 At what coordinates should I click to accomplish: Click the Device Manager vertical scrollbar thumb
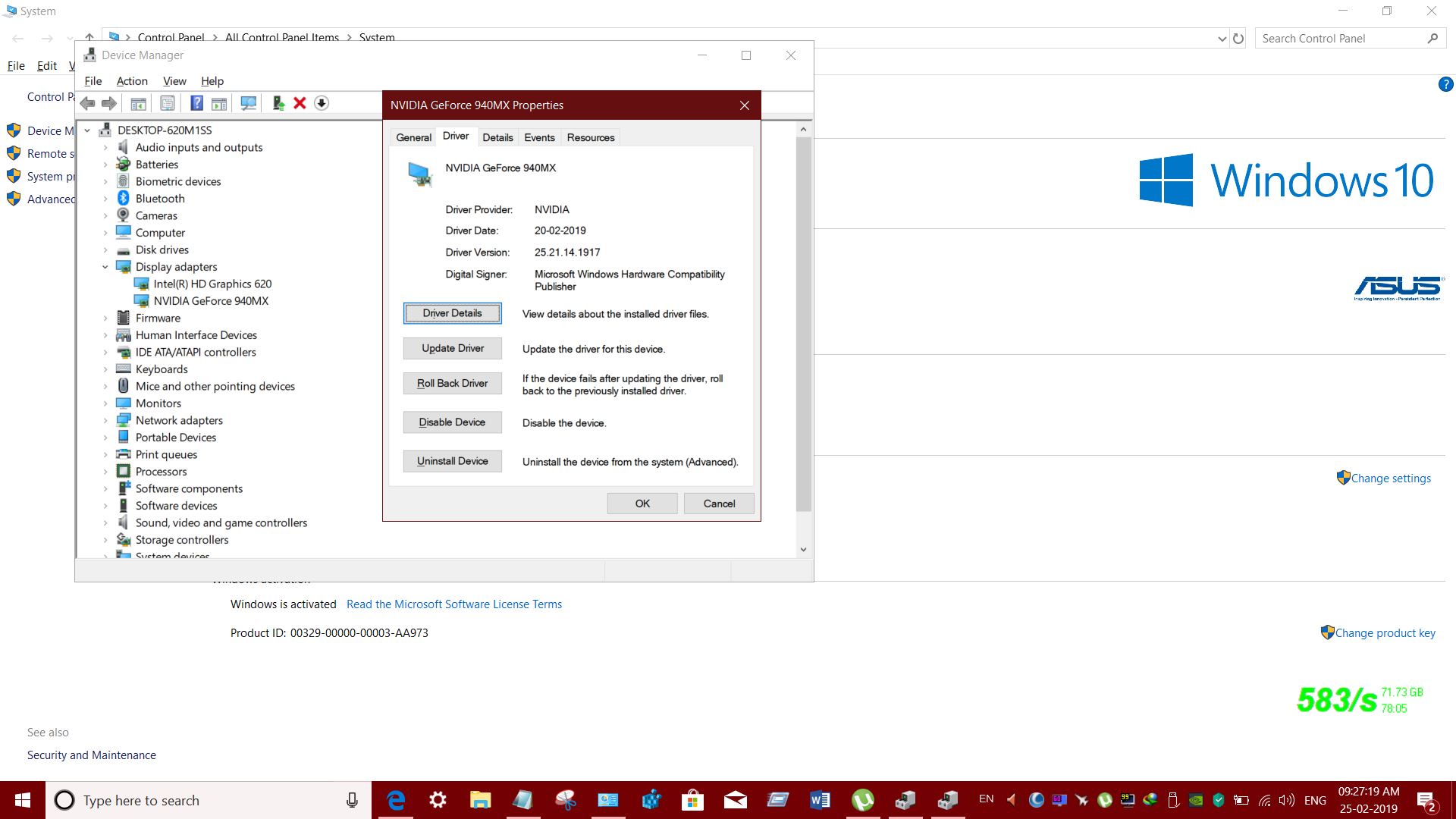click(x=803, y=325)
